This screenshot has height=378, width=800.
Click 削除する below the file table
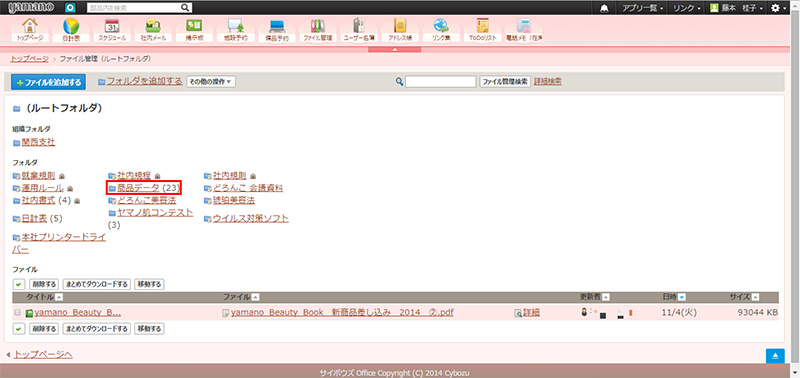[x=44, y=329]
